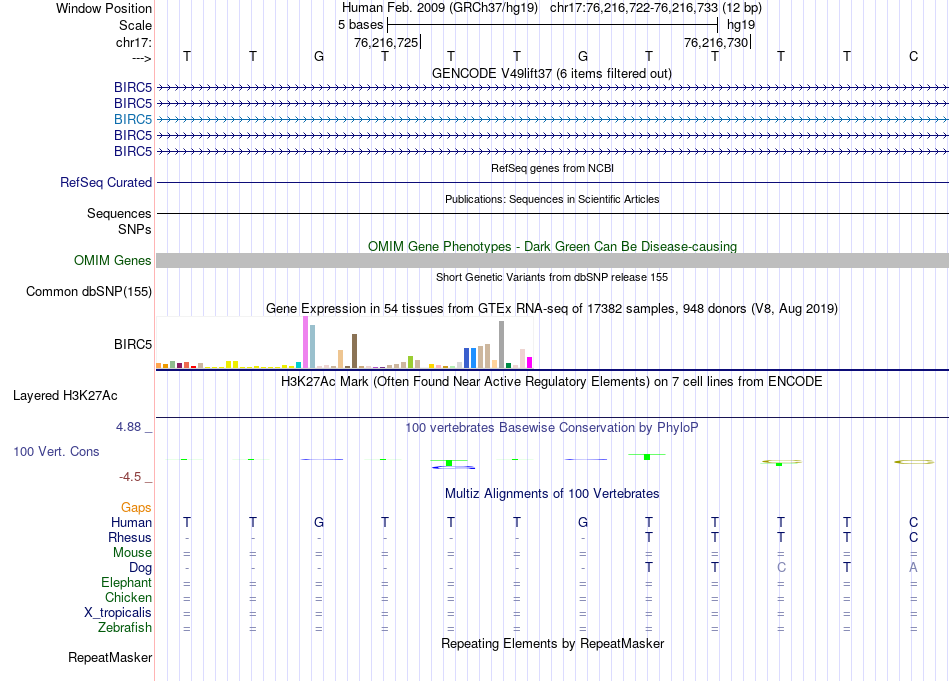Screen dimensions: 950x681
Task: Click the light-blue BIRC5 transcript arrow line
Action: tap(552, 119)
